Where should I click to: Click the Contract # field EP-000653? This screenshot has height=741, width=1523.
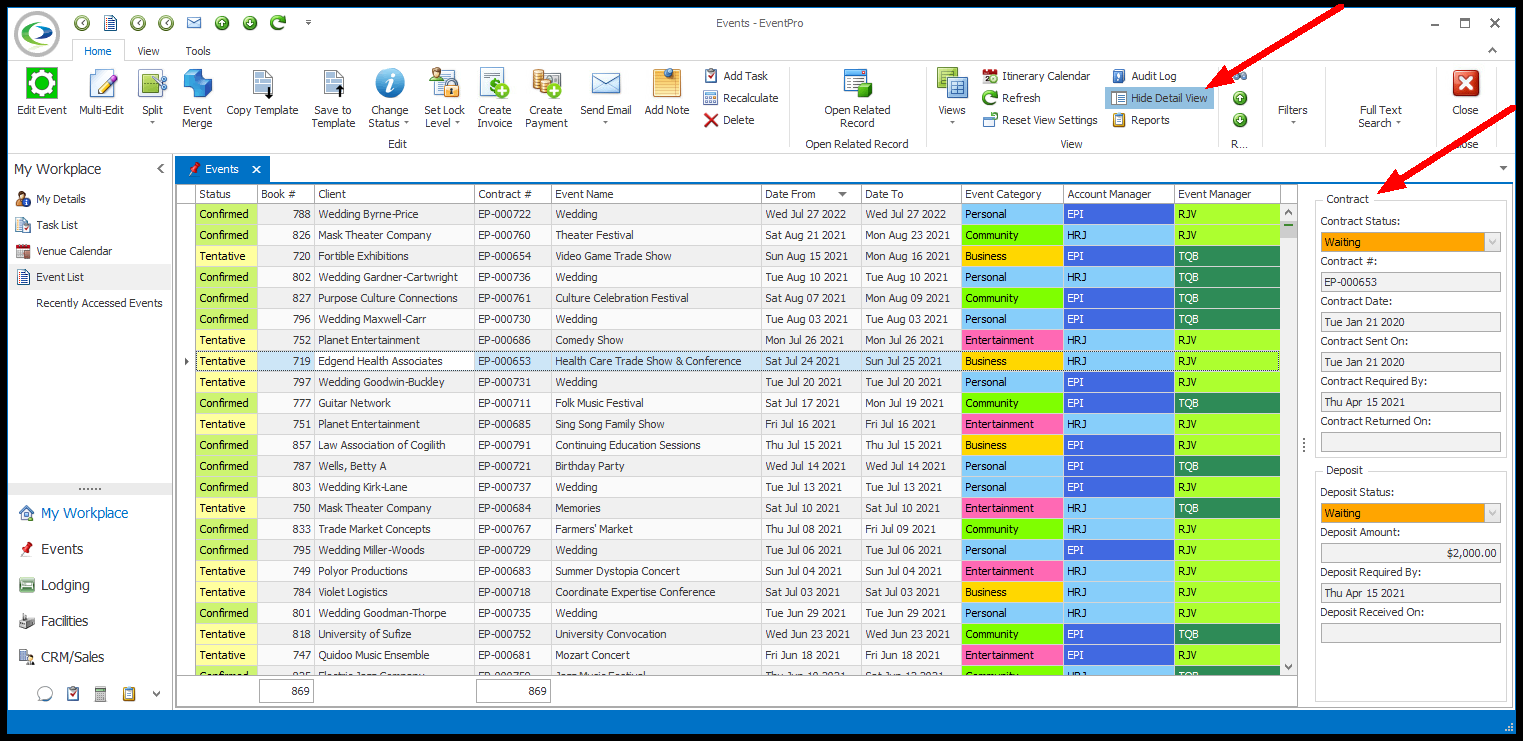tap(1410, 282)
